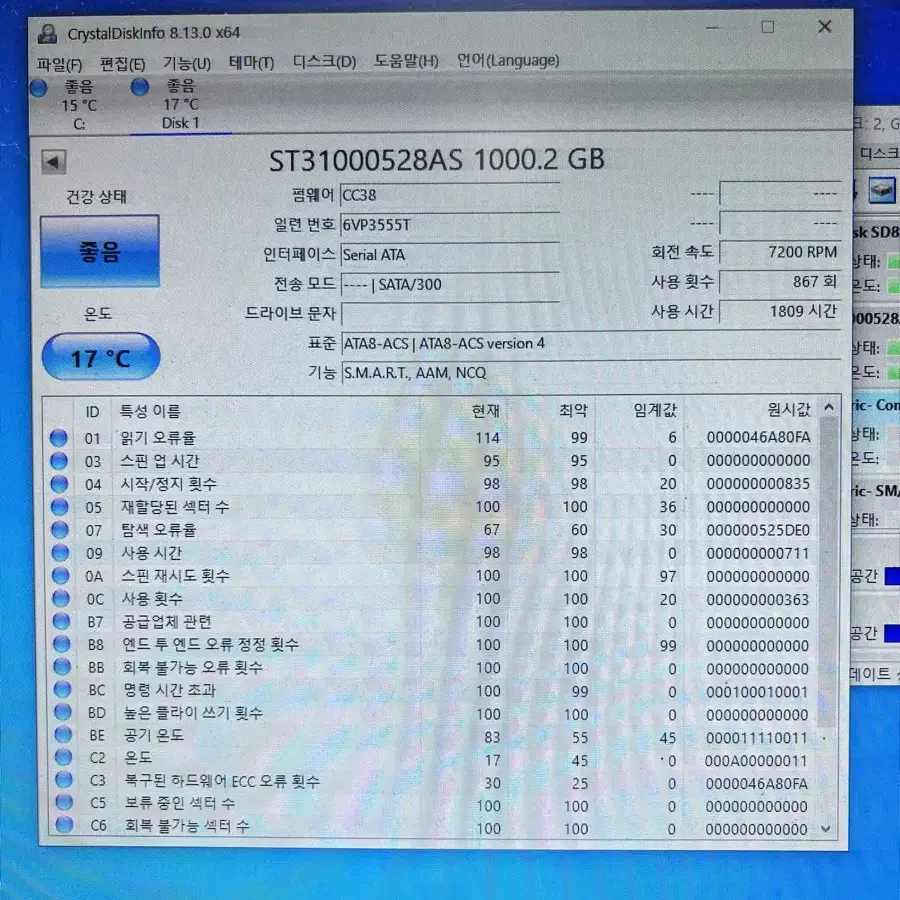Click the blue 좋음 health status button

[x=100, y=251]
